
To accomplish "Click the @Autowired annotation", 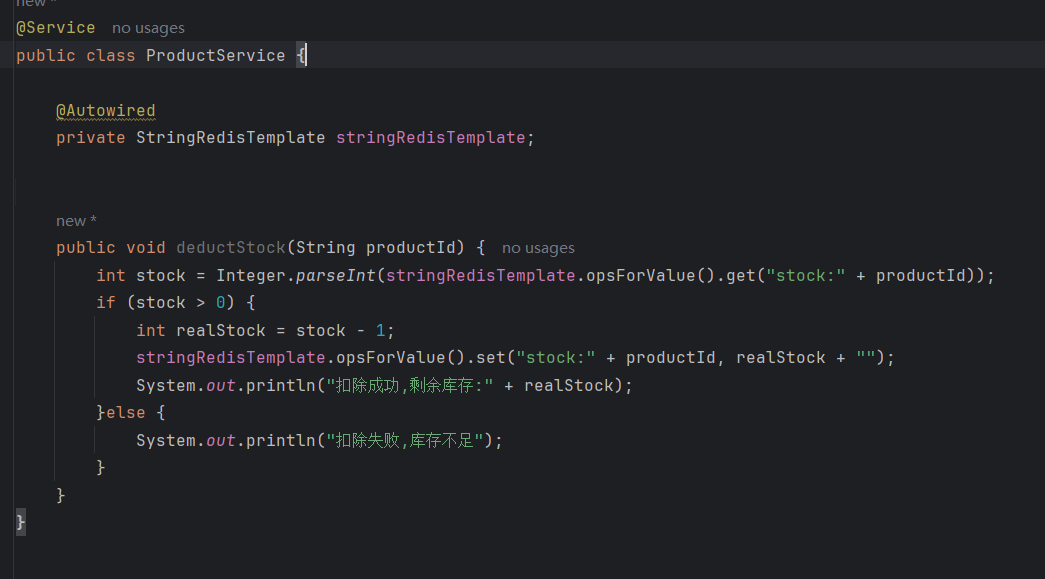I will click(106, 111).
